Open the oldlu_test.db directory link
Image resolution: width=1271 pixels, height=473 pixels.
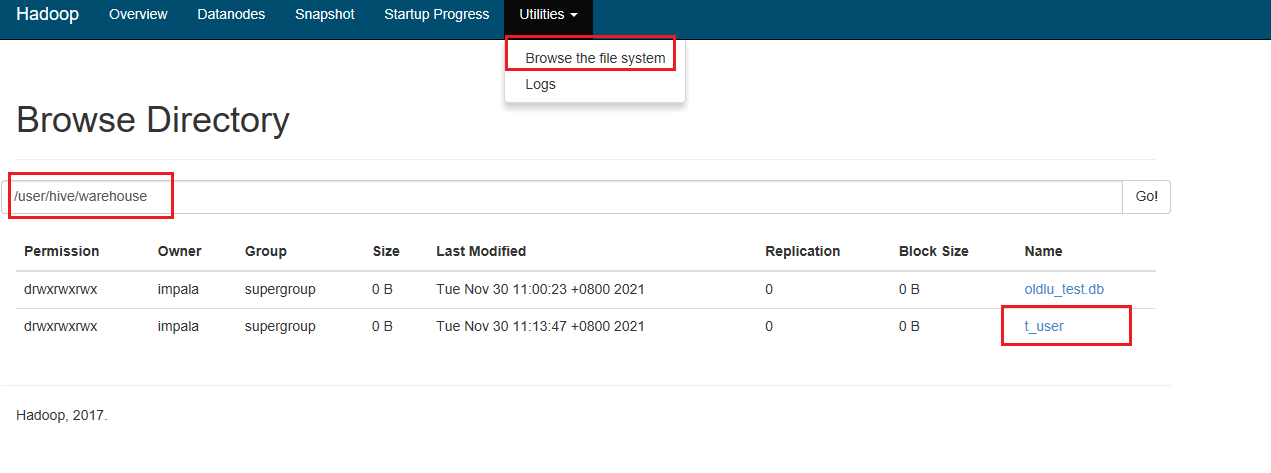click(x=1064, y=289)
